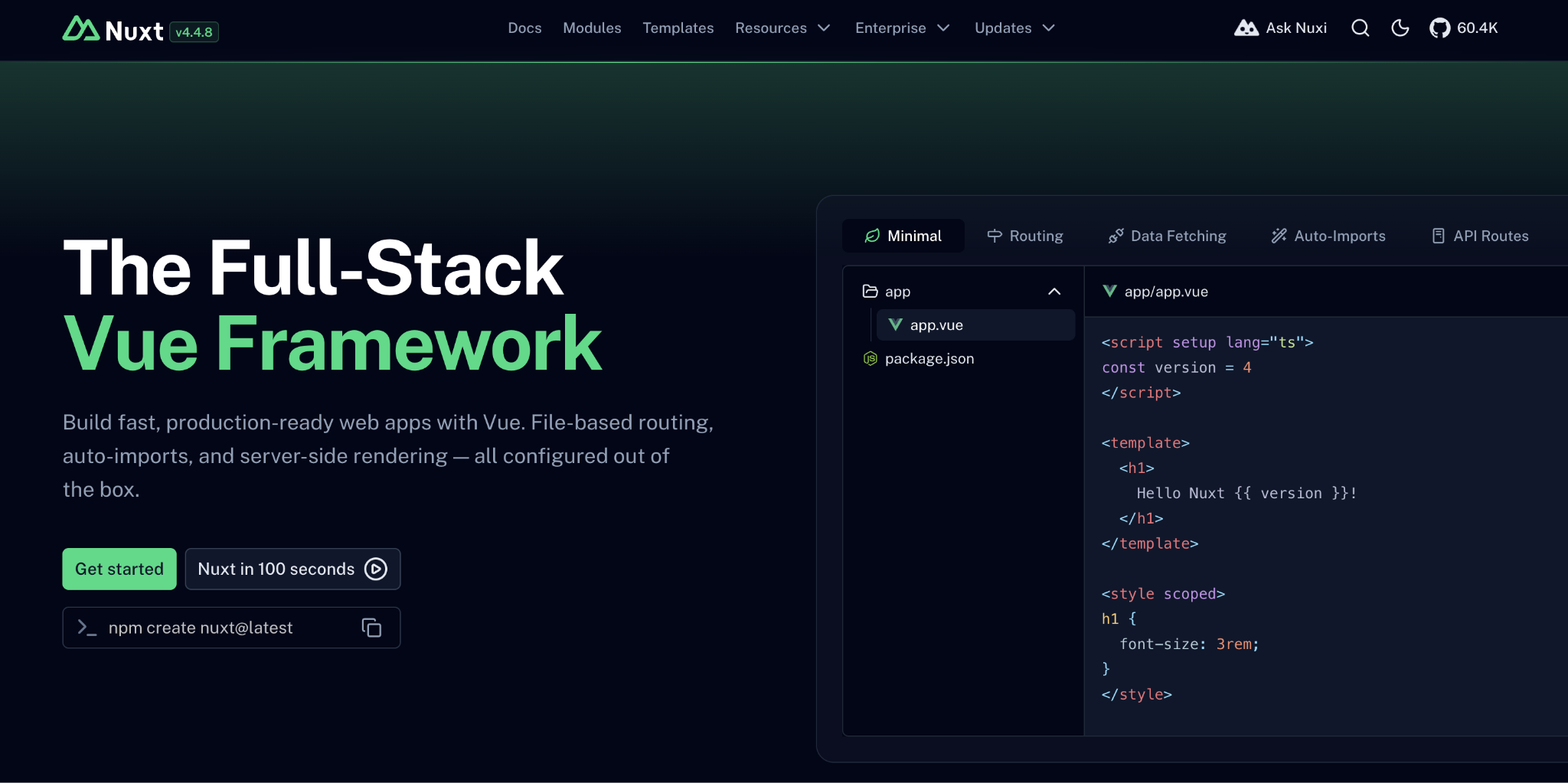This screenshot has height=783, width=1568.
Task: Switch to the Auto-Imports tab
Action: pos(1328,236)
